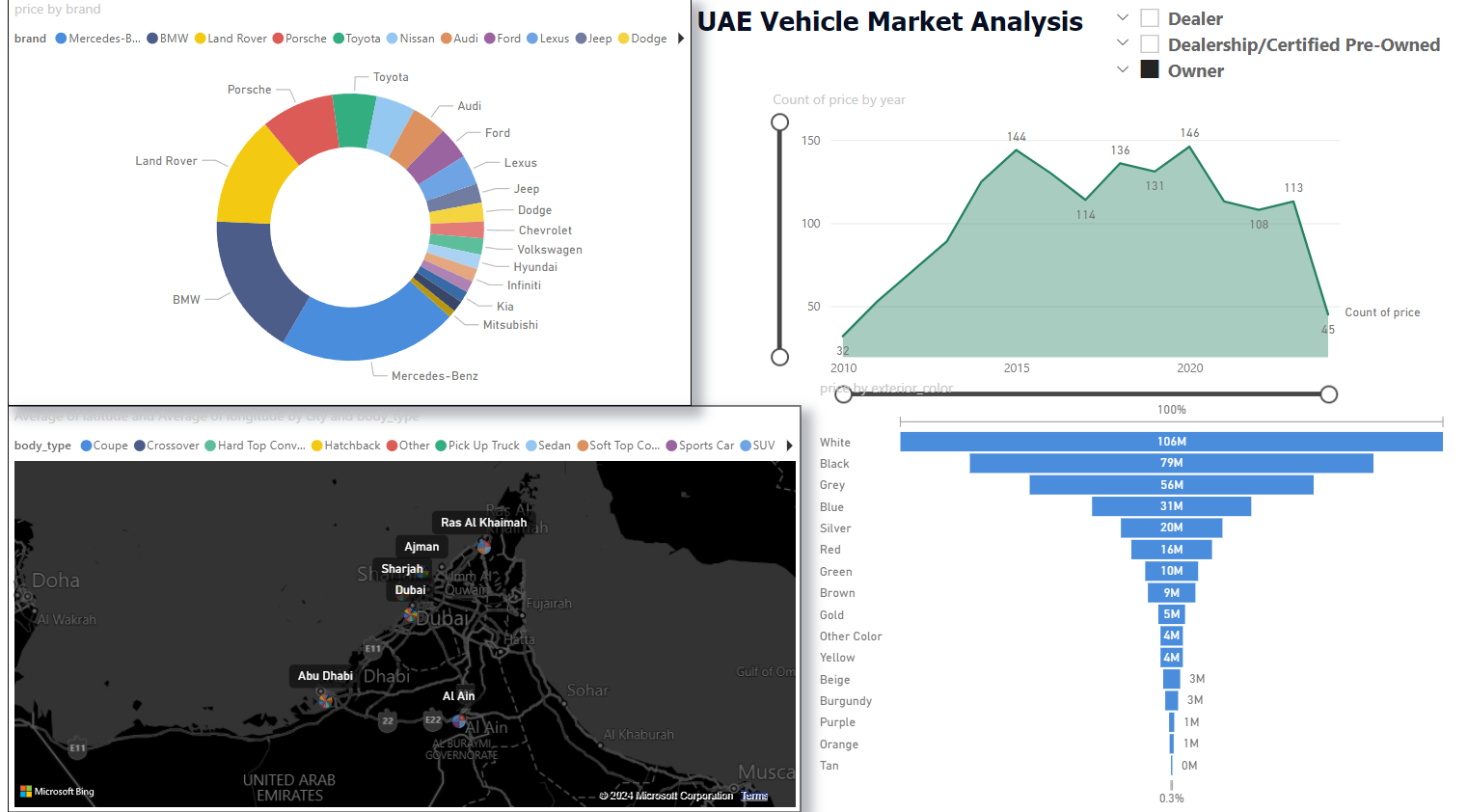Expand the Owner hierarchy chevron
This screenshot has height=812, width=1468.
1122,69
